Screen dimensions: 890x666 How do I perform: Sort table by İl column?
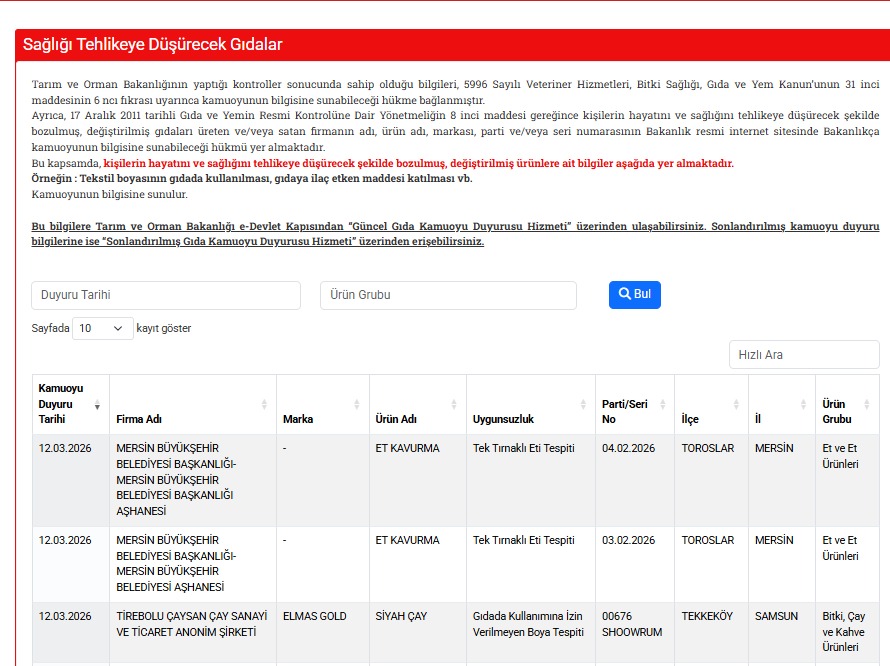click(x=781, y=404)
